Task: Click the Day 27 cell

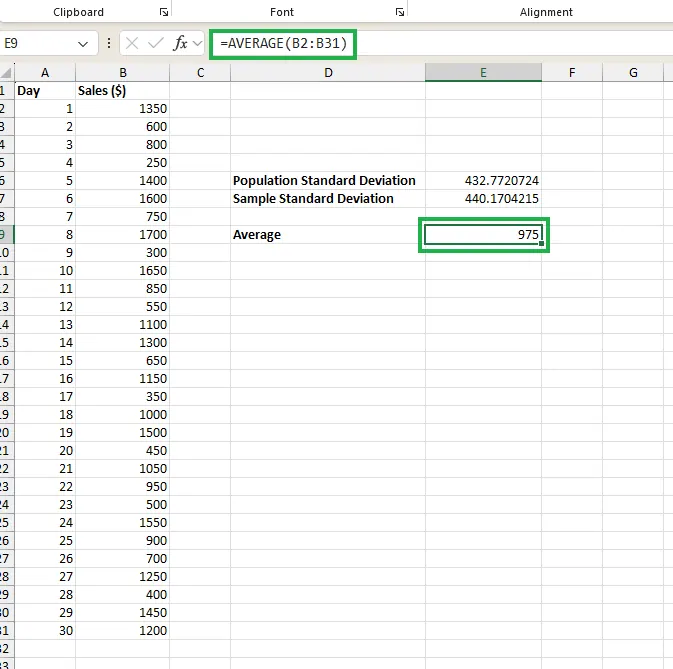Action: click(x=45, y=577)
